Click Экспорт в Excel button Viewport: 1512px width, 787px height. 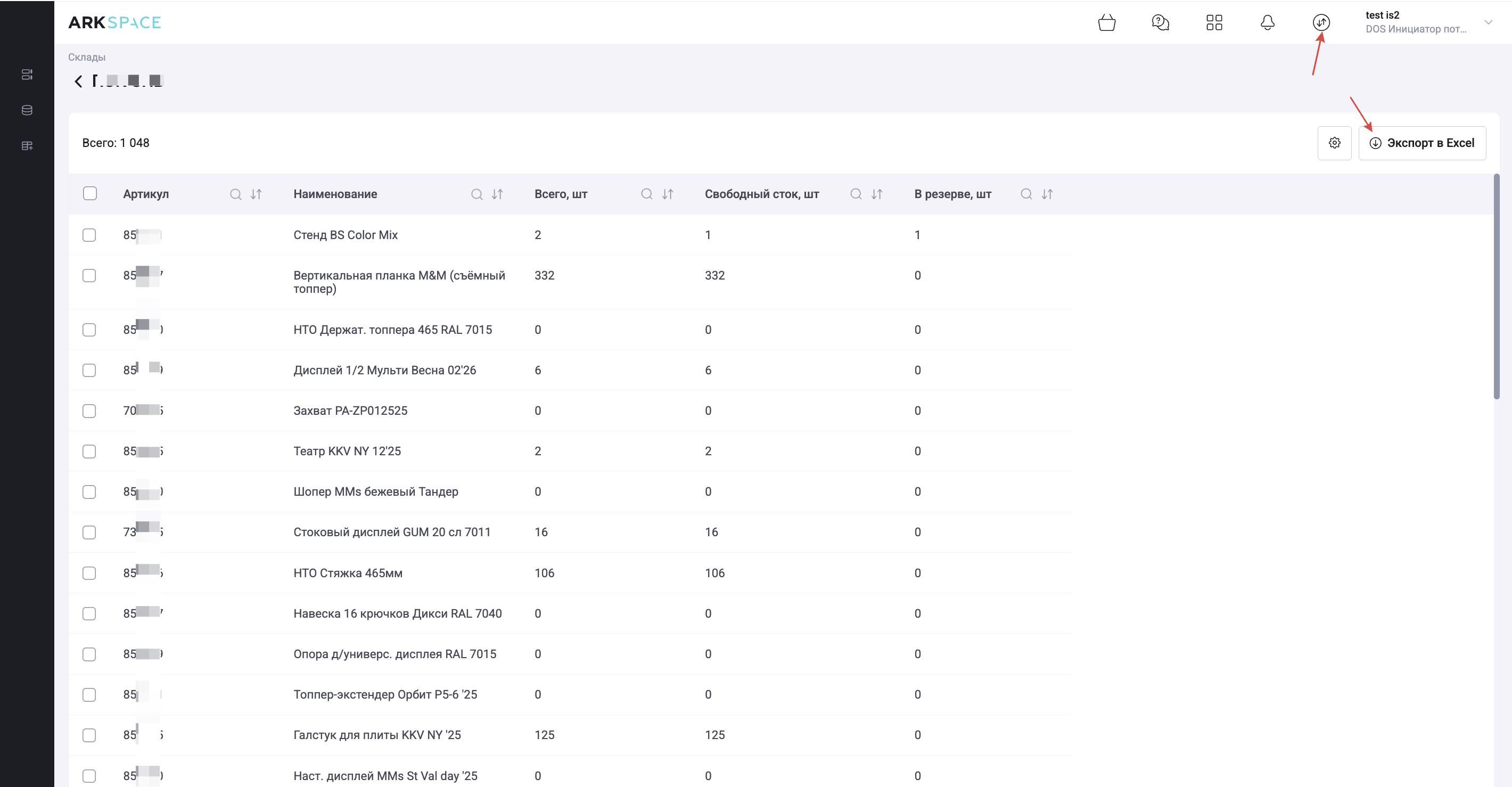coord(1421,143)
